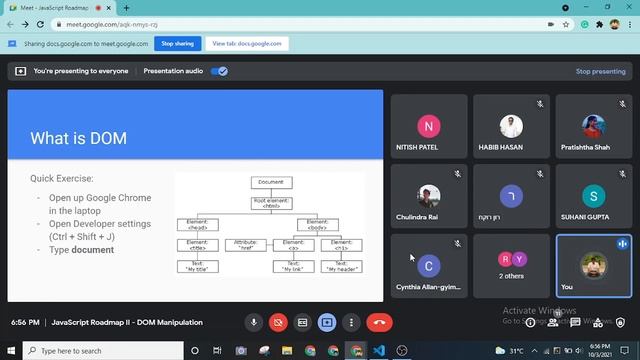
Task: Open Chrome three-dot menu
Action: [630, 24]
